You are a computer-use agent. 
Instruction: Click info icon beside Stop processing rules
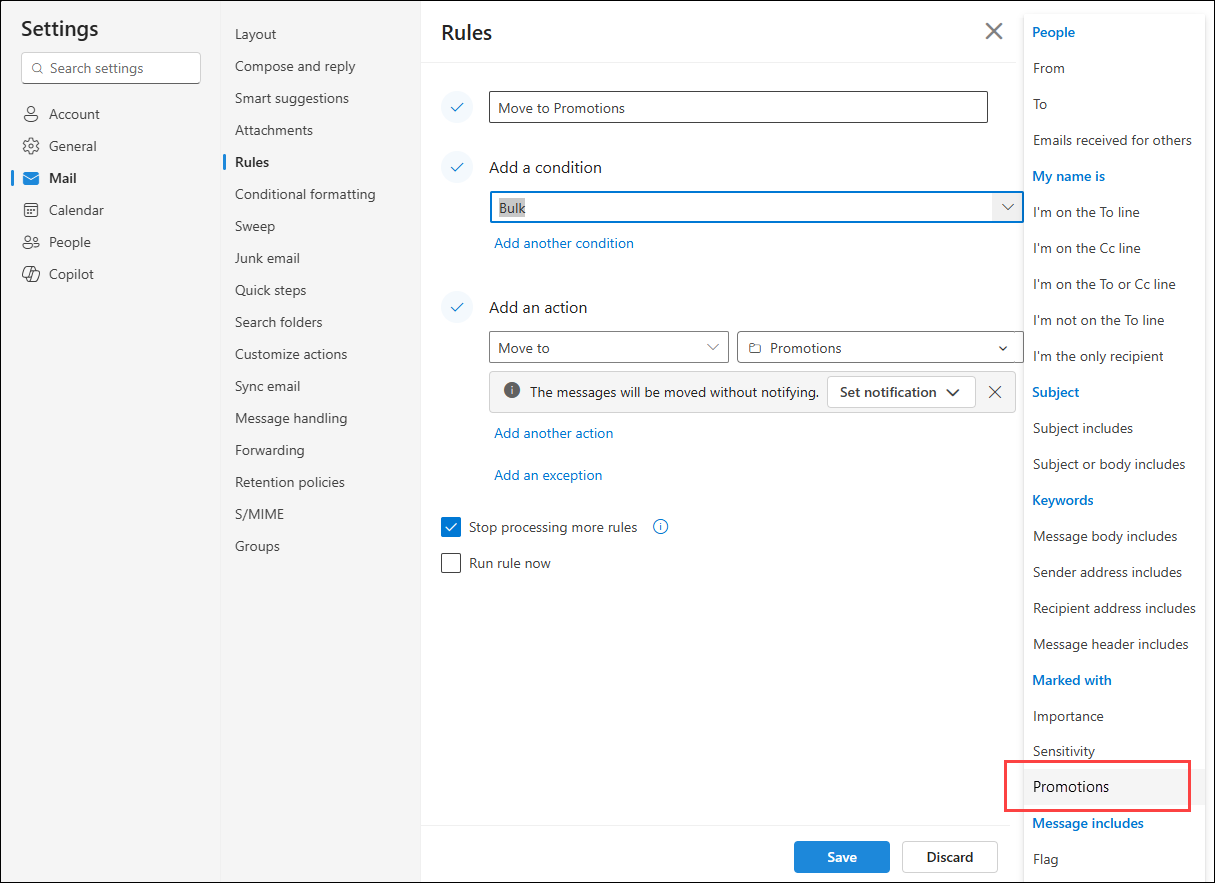click(660, 527)
